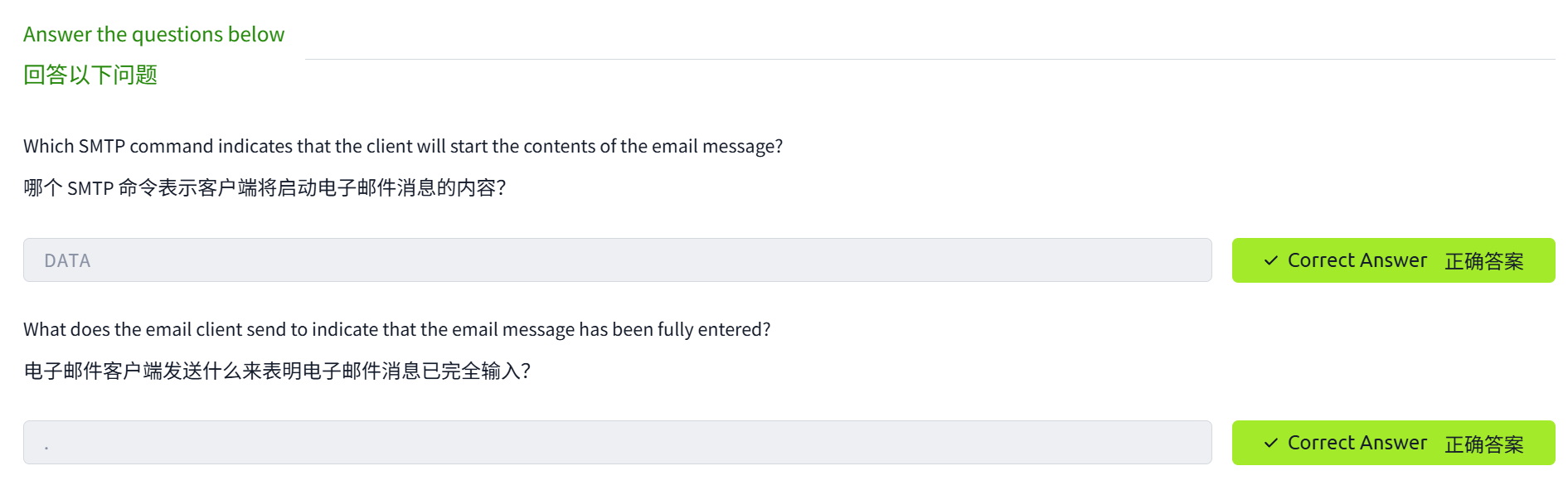Click the "Answer the questions below" heading
This screenshot has width=1568, height=495.
(x=153, y=35)
